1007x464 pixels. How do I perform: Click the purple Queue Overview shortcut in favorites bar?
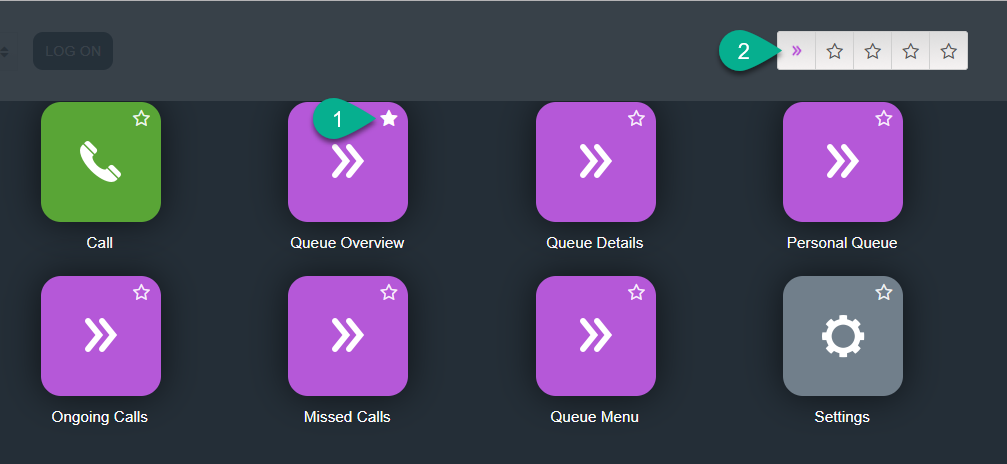pyautogui.click(x=796, y=51)
